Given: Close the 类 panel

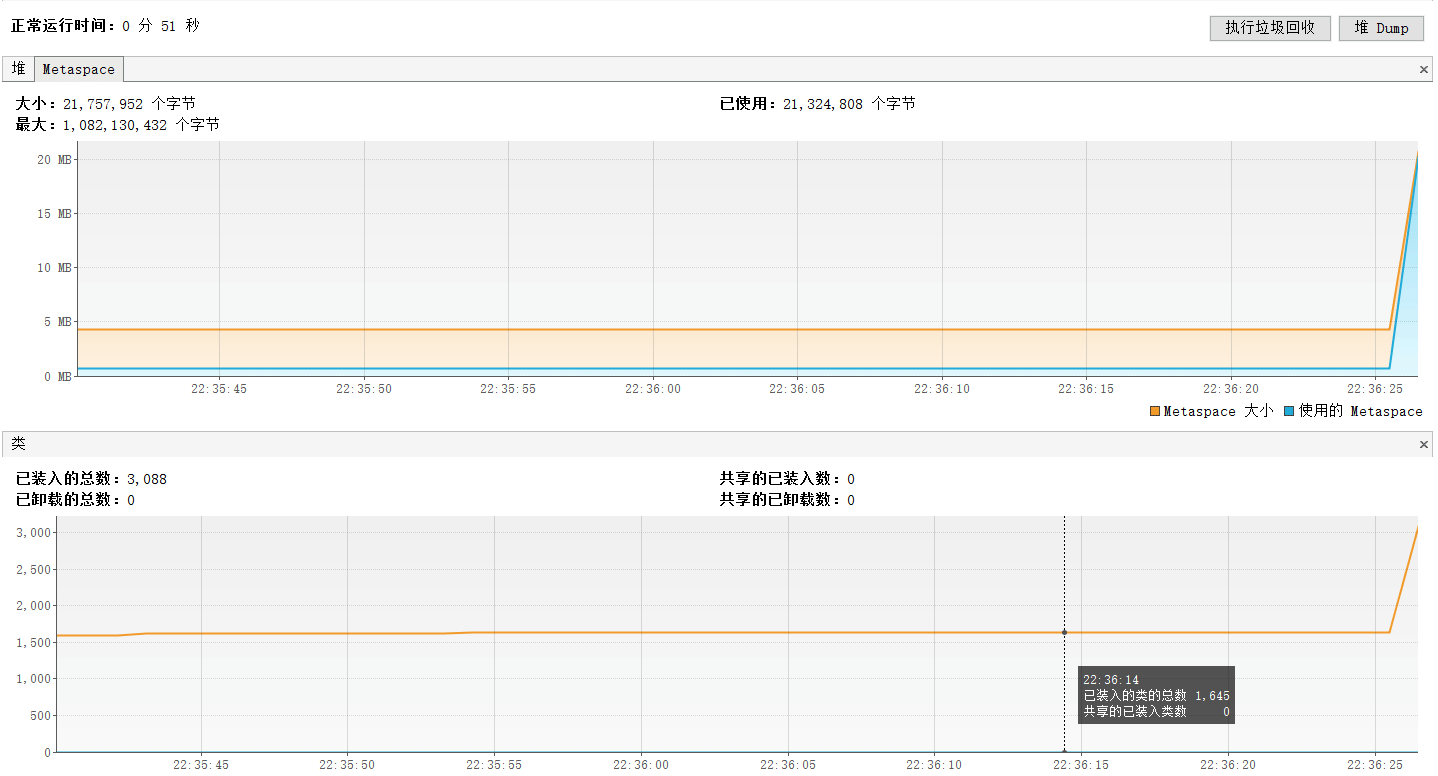Looking at the screenshot, I should point(1424,444).
